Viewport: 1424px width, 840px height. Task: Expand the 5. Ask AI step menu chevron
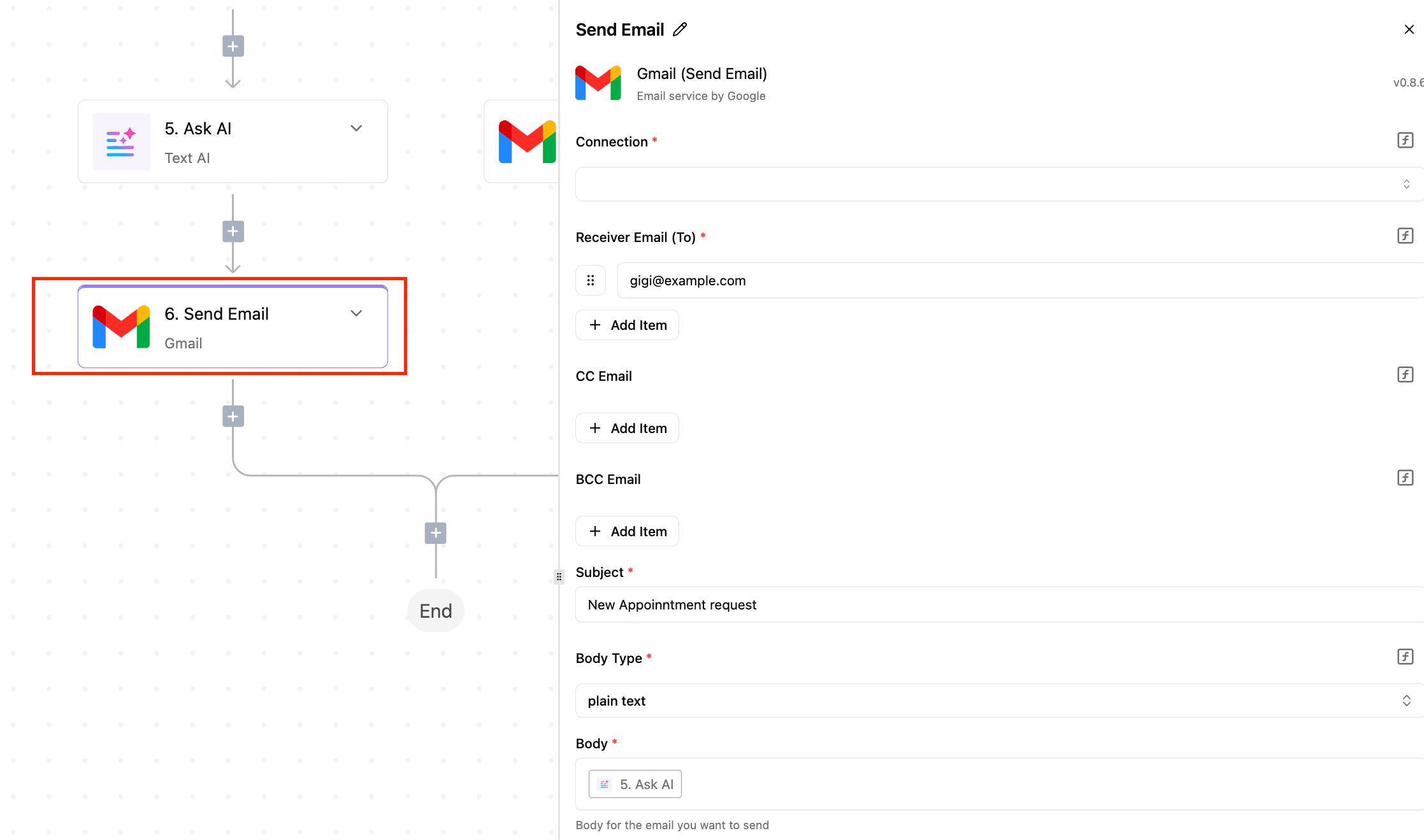[x=356, y=128]
